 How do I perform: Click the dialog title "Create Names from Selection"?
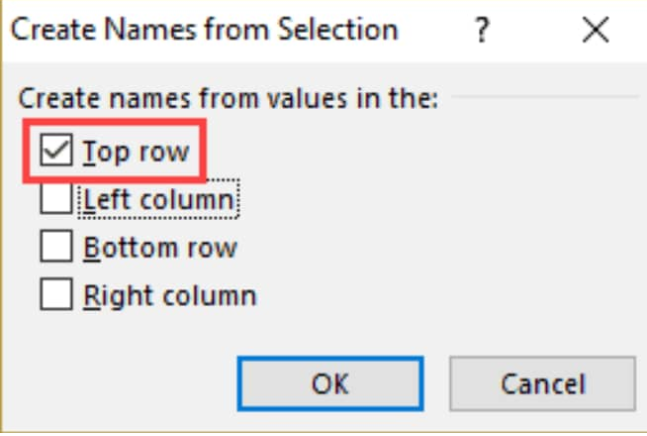pyautogui.click(x=205, y=30)
